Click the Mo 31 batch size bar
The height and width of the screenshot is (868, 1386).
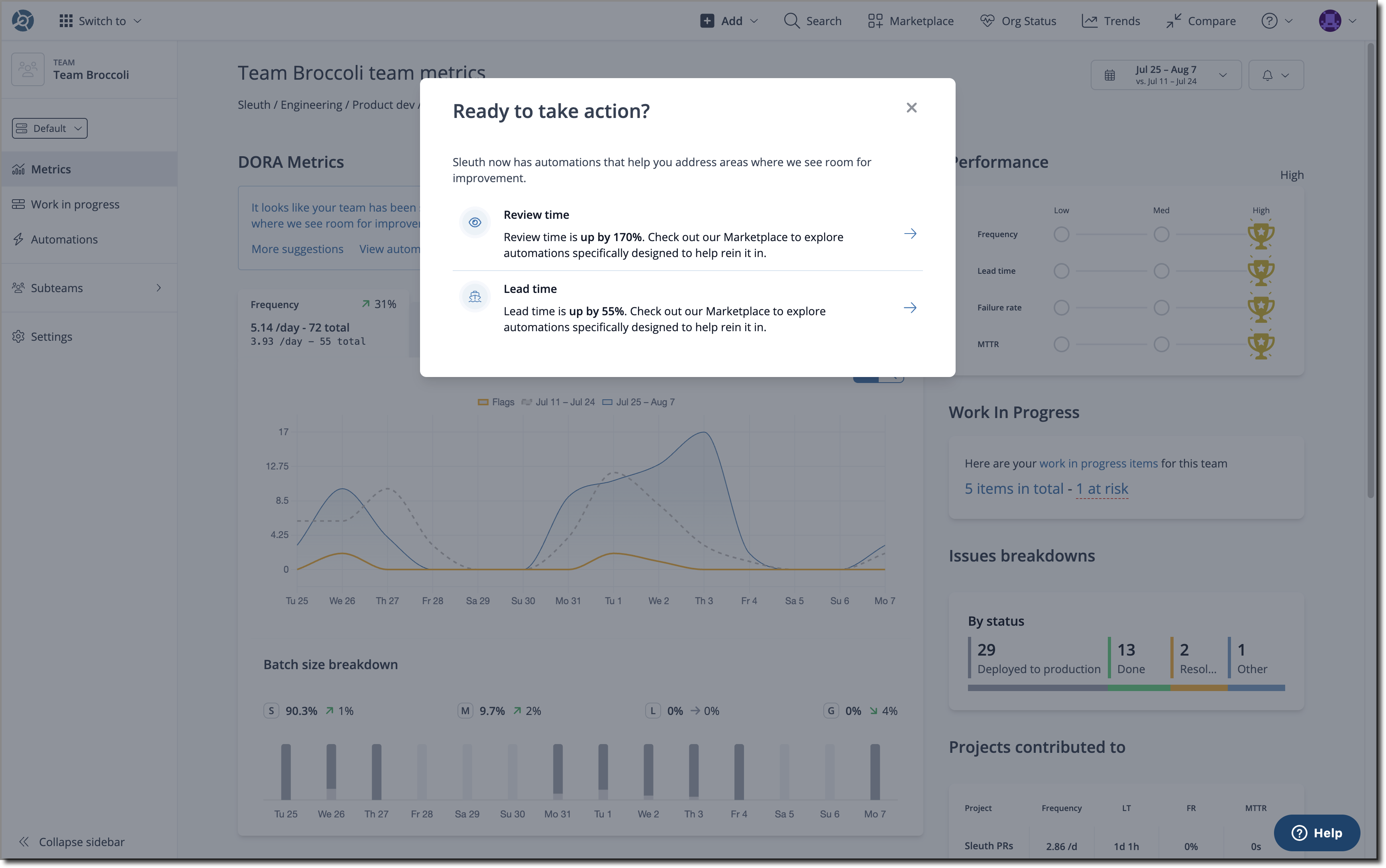point(557,772)
